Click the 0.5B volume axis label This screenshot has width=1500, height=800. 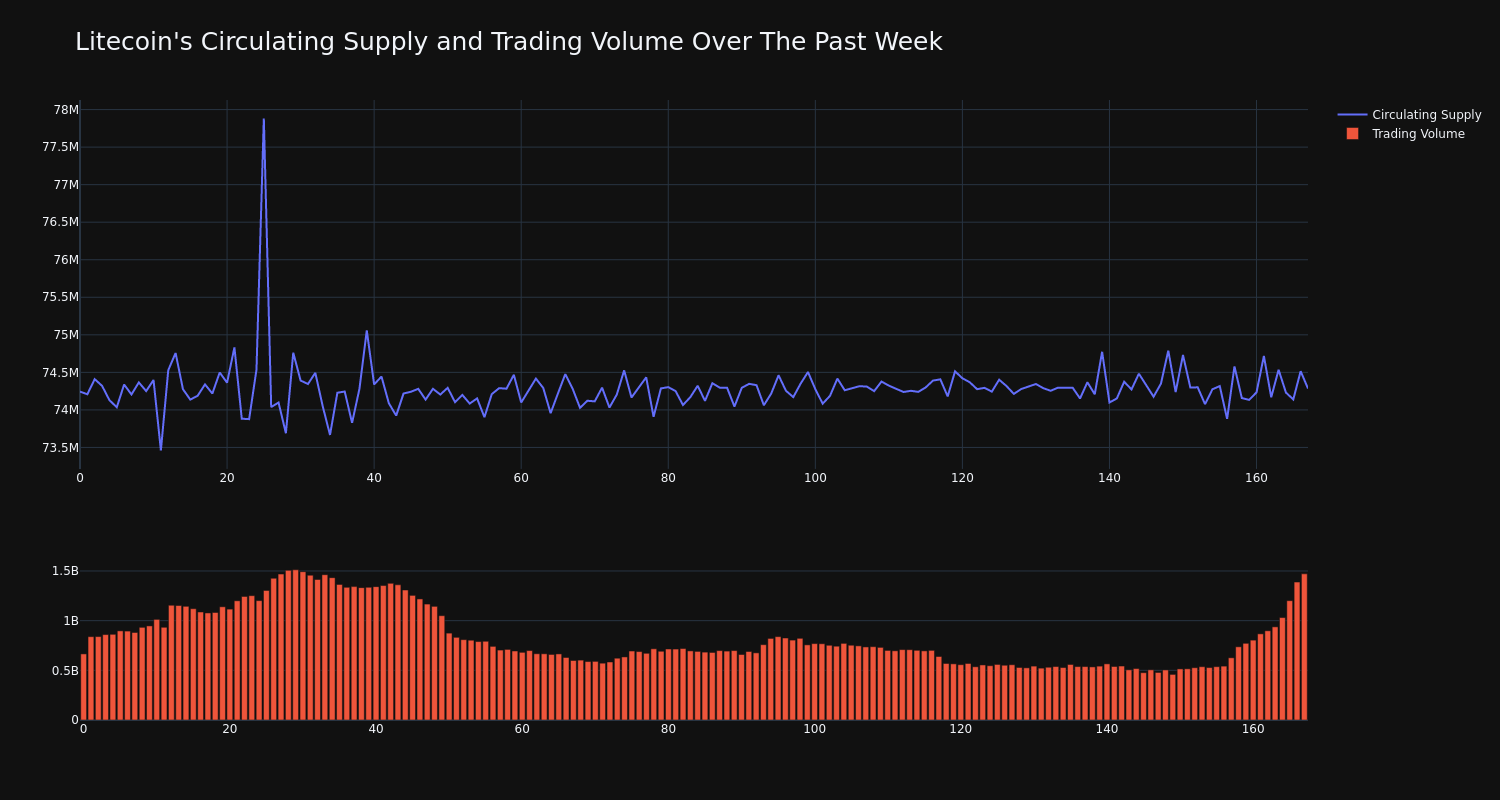(x=63, y=671)
